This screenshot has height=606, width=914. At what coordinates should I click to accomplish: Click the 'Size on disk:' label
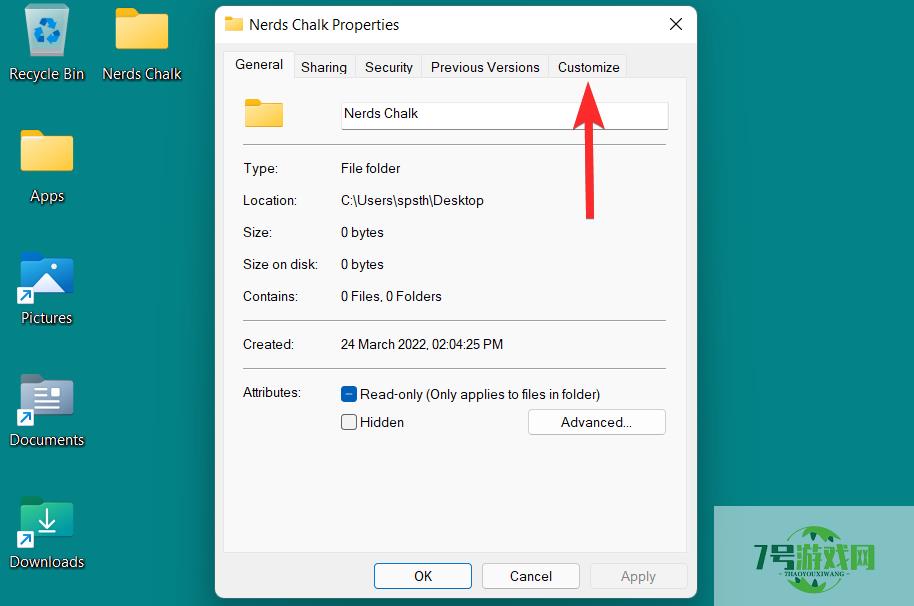click(x=280, y=265)
